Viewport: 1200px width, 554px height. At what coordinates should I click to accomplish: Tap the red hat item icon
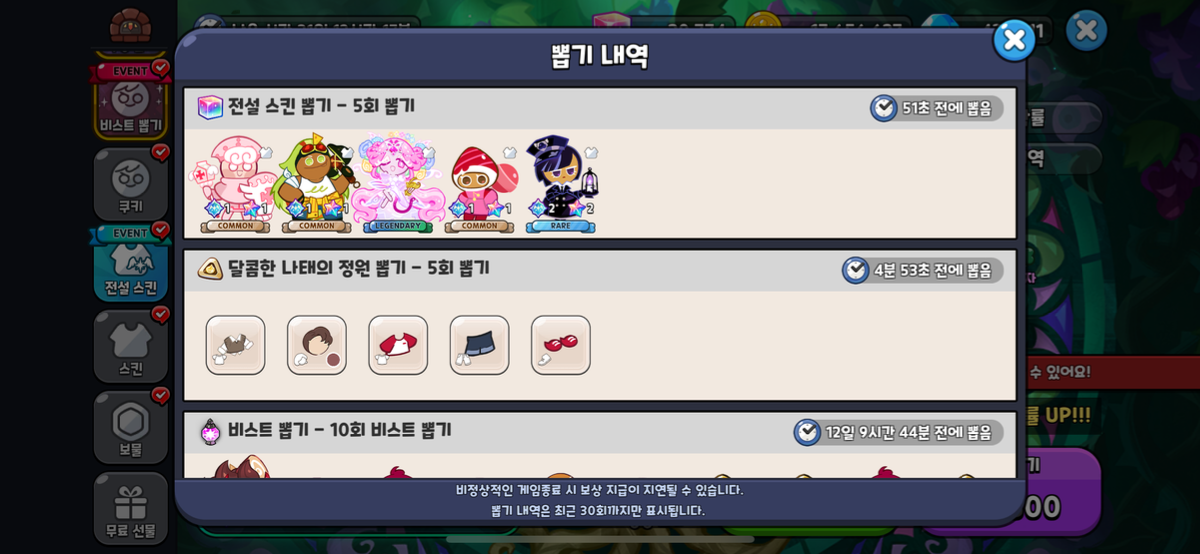click(x=398, y=345)
